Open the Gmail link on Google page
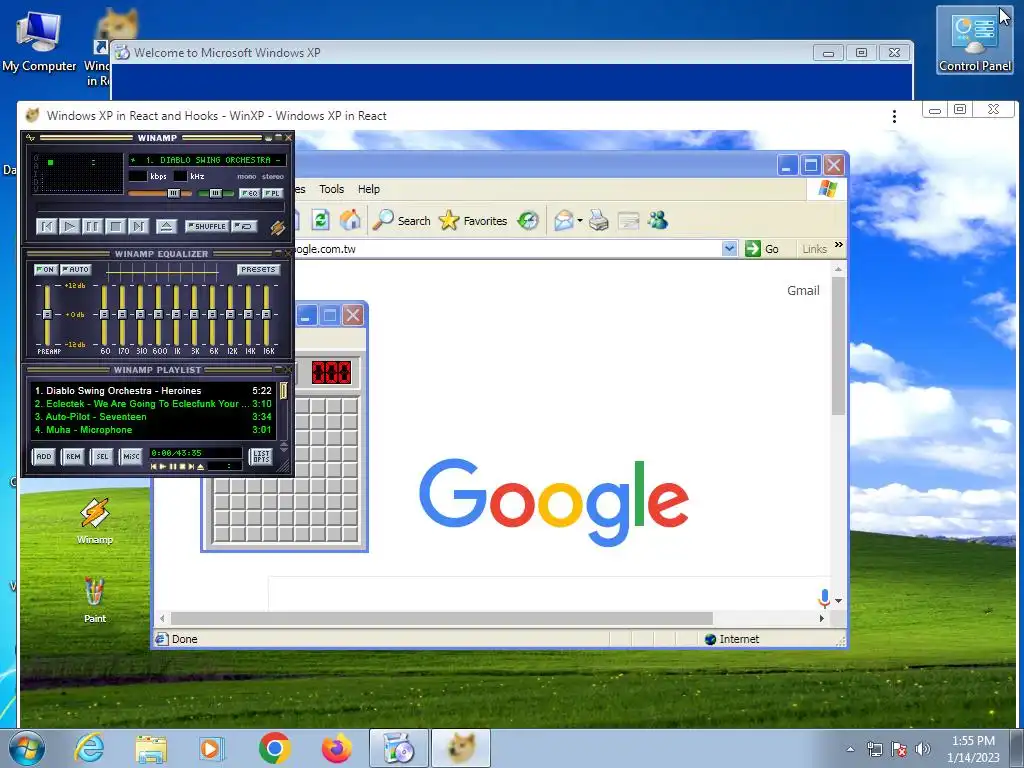This screenshot has height=768, width=1024. (803, 291)
